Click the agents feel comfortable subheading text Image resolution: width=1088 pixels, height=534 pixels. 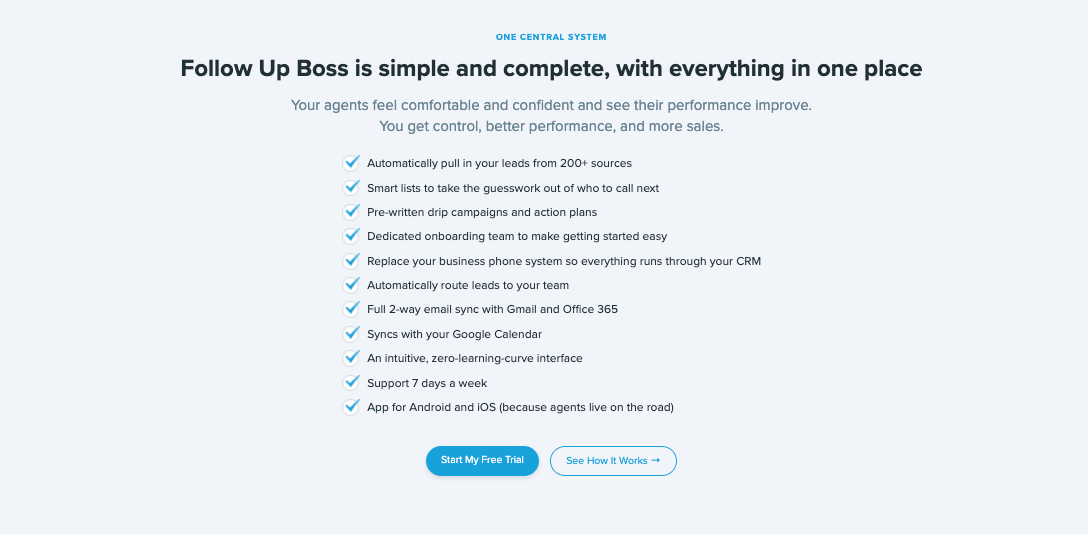[x=551, y=105]
